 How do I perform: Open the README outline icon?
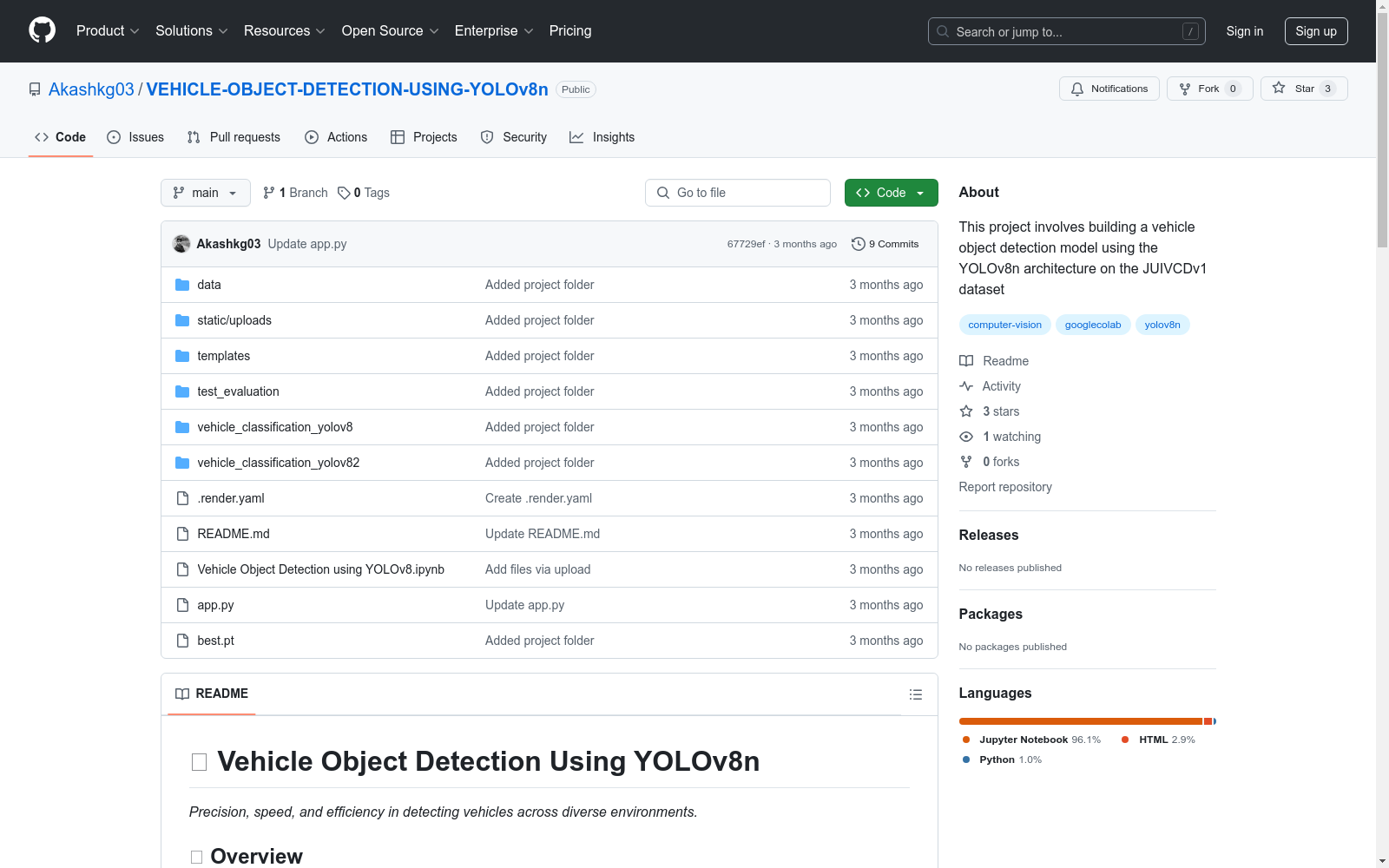(915, 694)
